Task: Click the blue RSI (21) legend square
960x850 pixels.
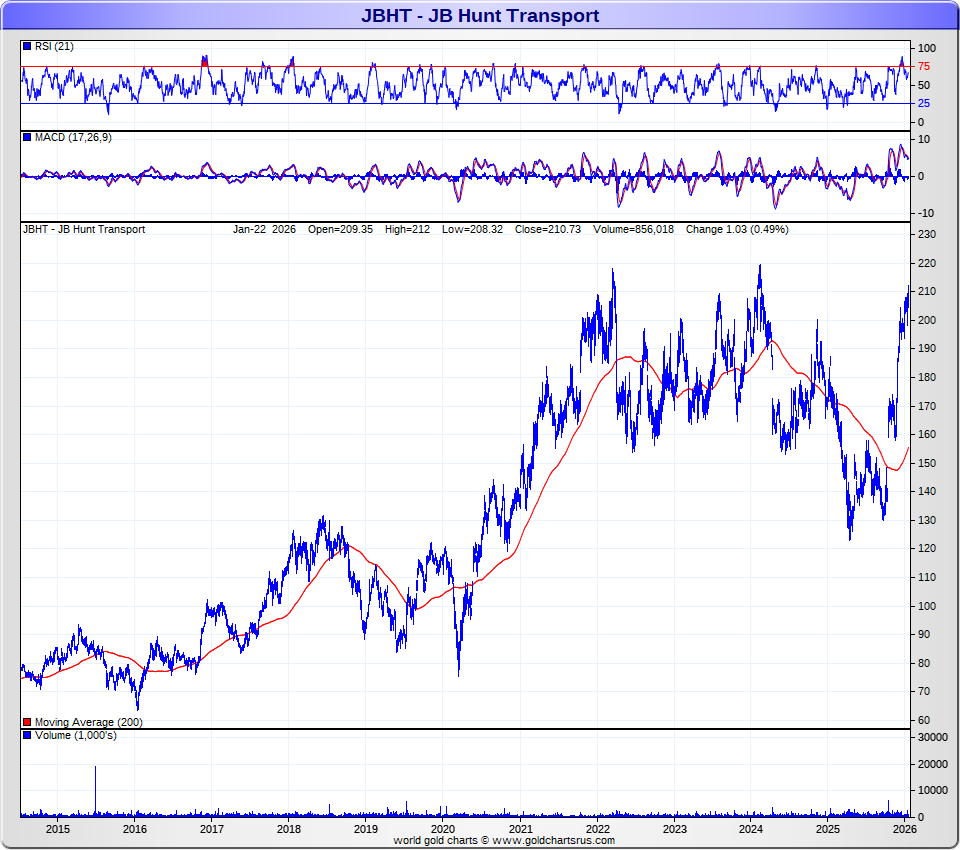Action: pos(27,47)
